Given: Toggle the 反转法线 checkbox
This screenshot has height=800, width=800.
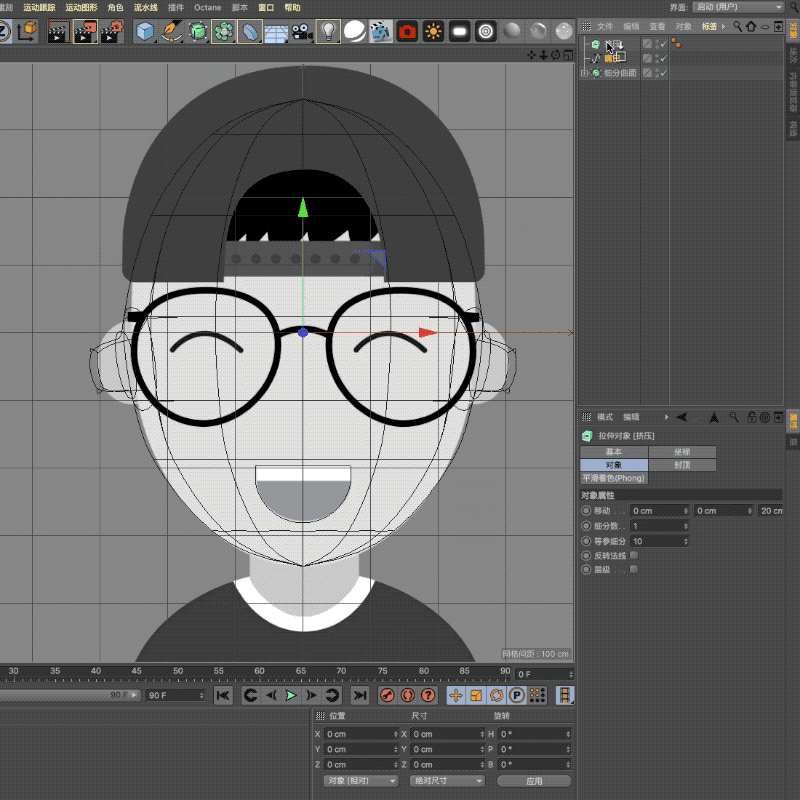Looking at the screenshot, I should 634,555.
